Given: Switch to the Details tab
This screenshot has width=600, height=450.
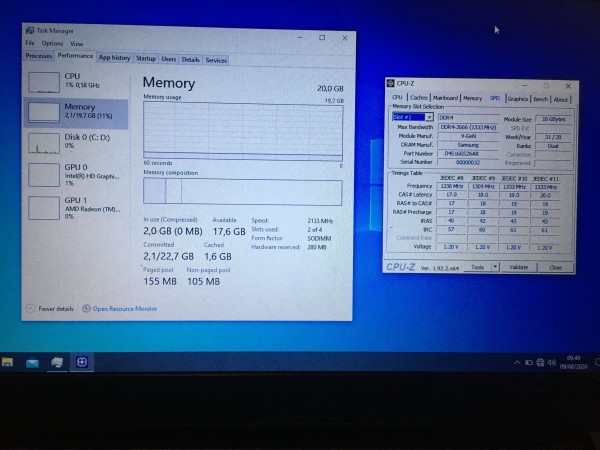Looking at the screenshot, I should click(191, 60).
